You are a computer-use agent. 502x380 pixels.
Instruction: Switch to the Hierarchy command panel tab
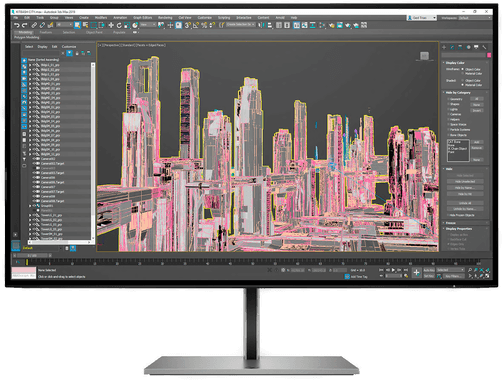460,47
